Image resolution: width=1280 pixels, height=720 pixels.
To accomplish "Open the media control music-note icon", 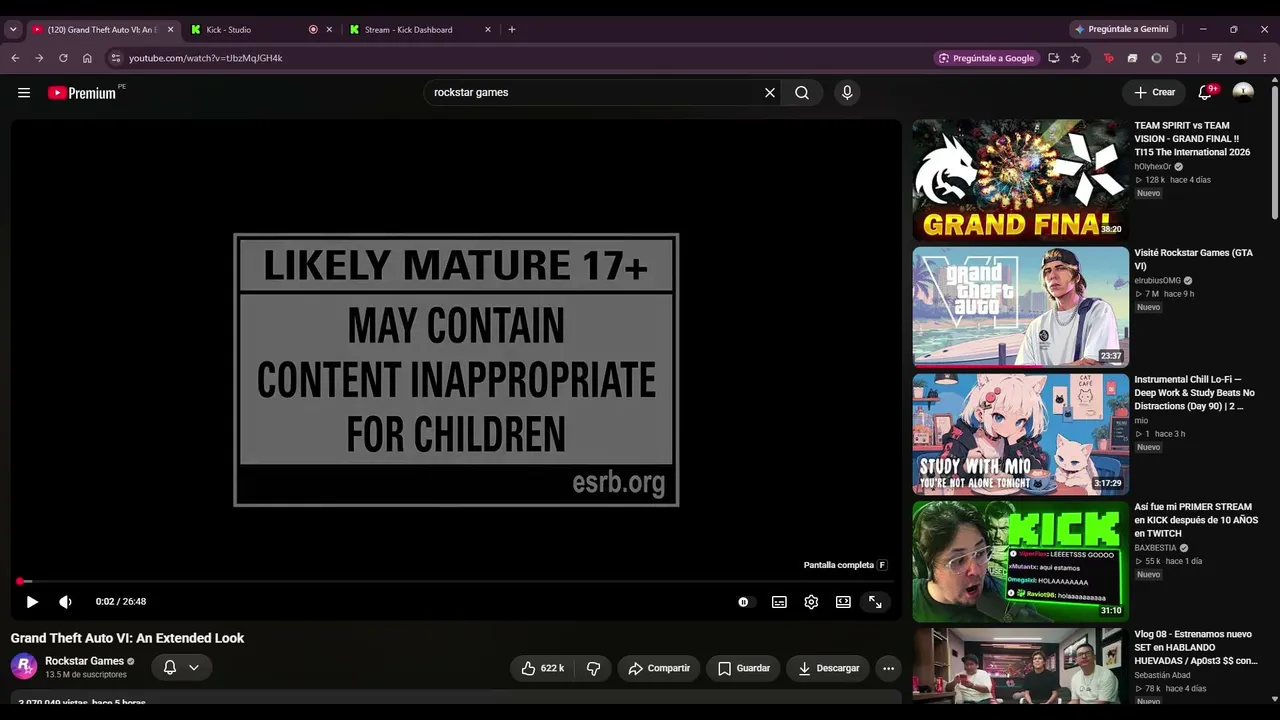I will [1216, 58].
